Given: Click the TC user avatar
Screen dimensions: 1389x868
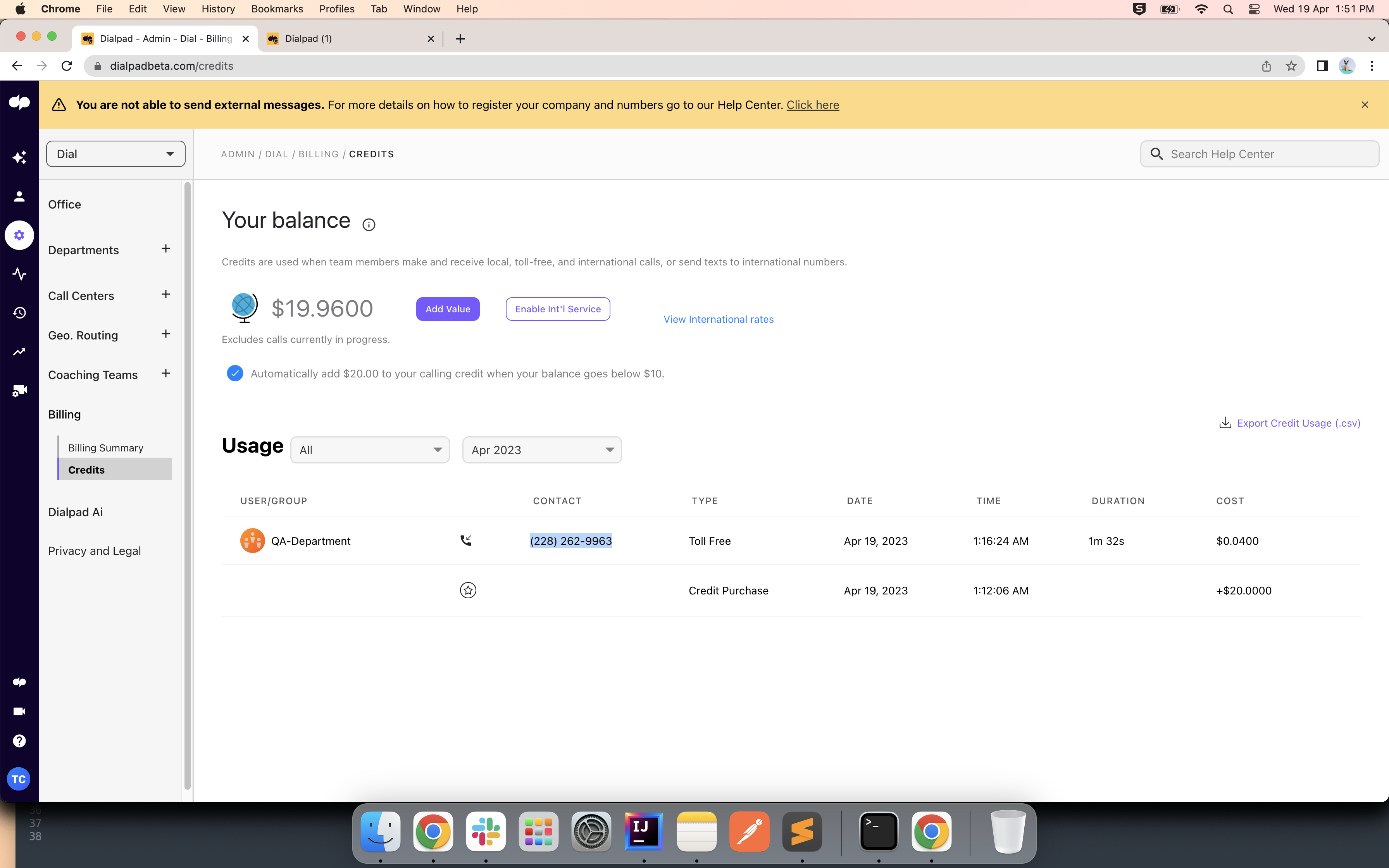Looking at the screenshot, I should pos(18,779).
